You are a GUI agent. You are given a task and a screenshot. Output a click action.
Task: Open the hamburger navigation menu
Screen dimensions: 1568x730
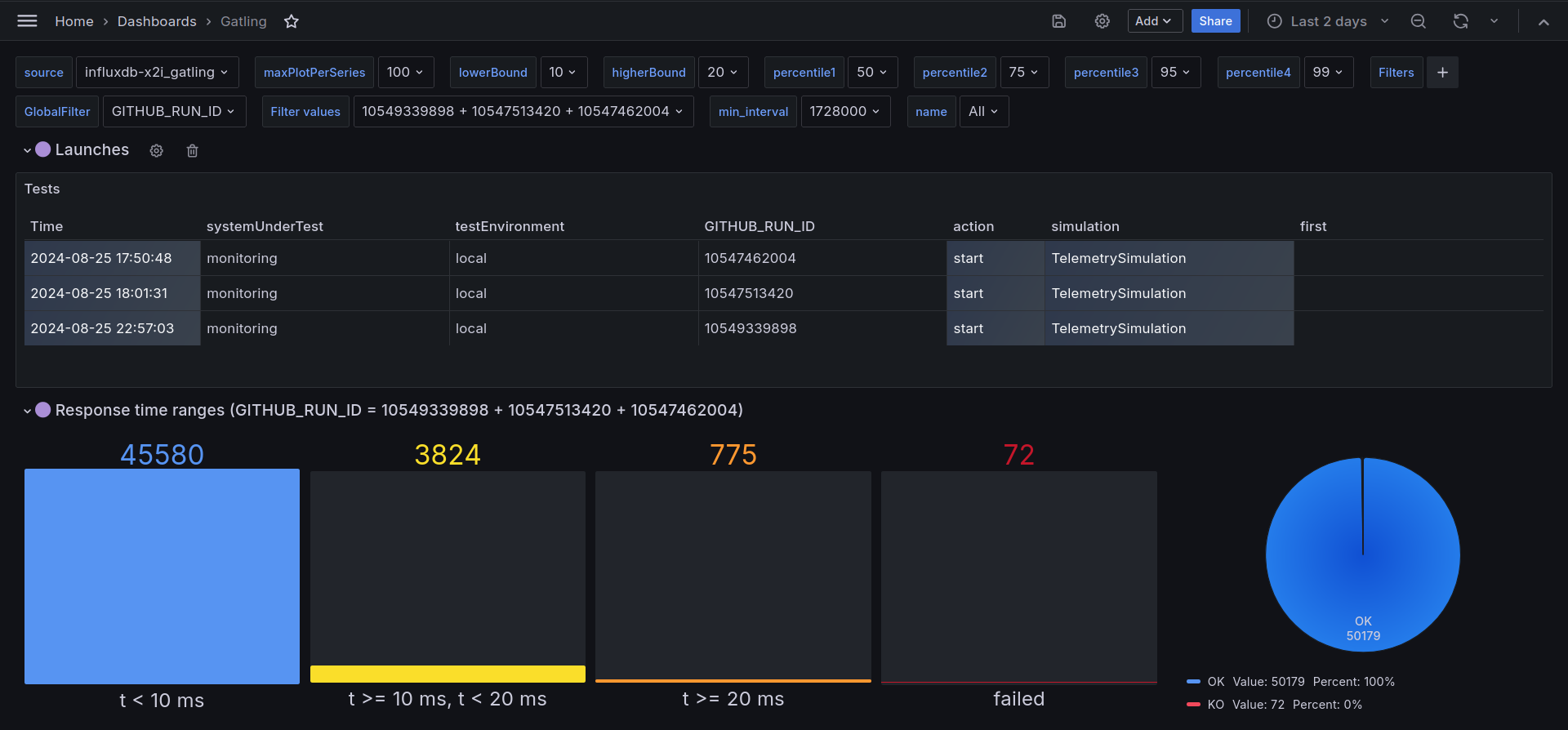27,21
